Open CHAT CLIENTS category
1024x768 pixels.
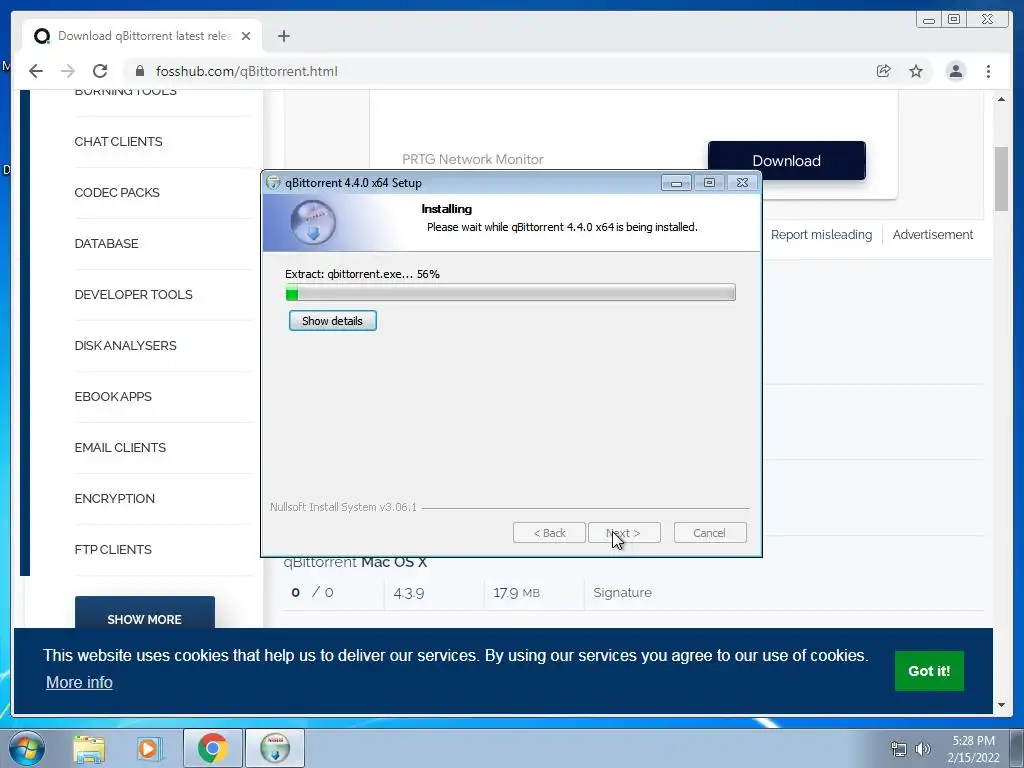coord(118,142)
